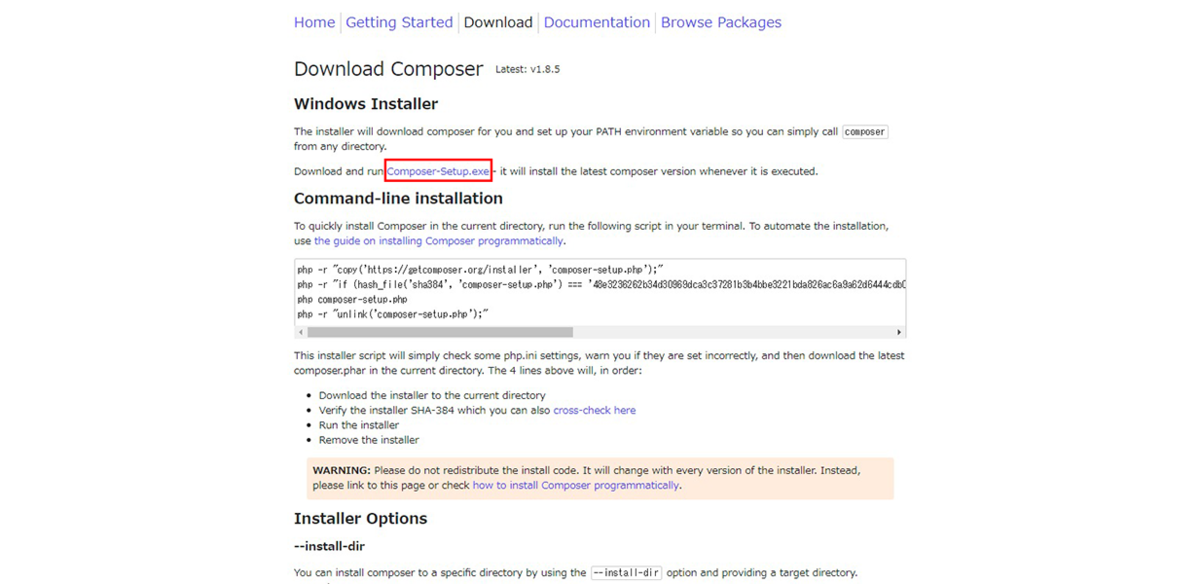
Task: Click the inline --install-dir option code
Action: click(x=627, y=573)
